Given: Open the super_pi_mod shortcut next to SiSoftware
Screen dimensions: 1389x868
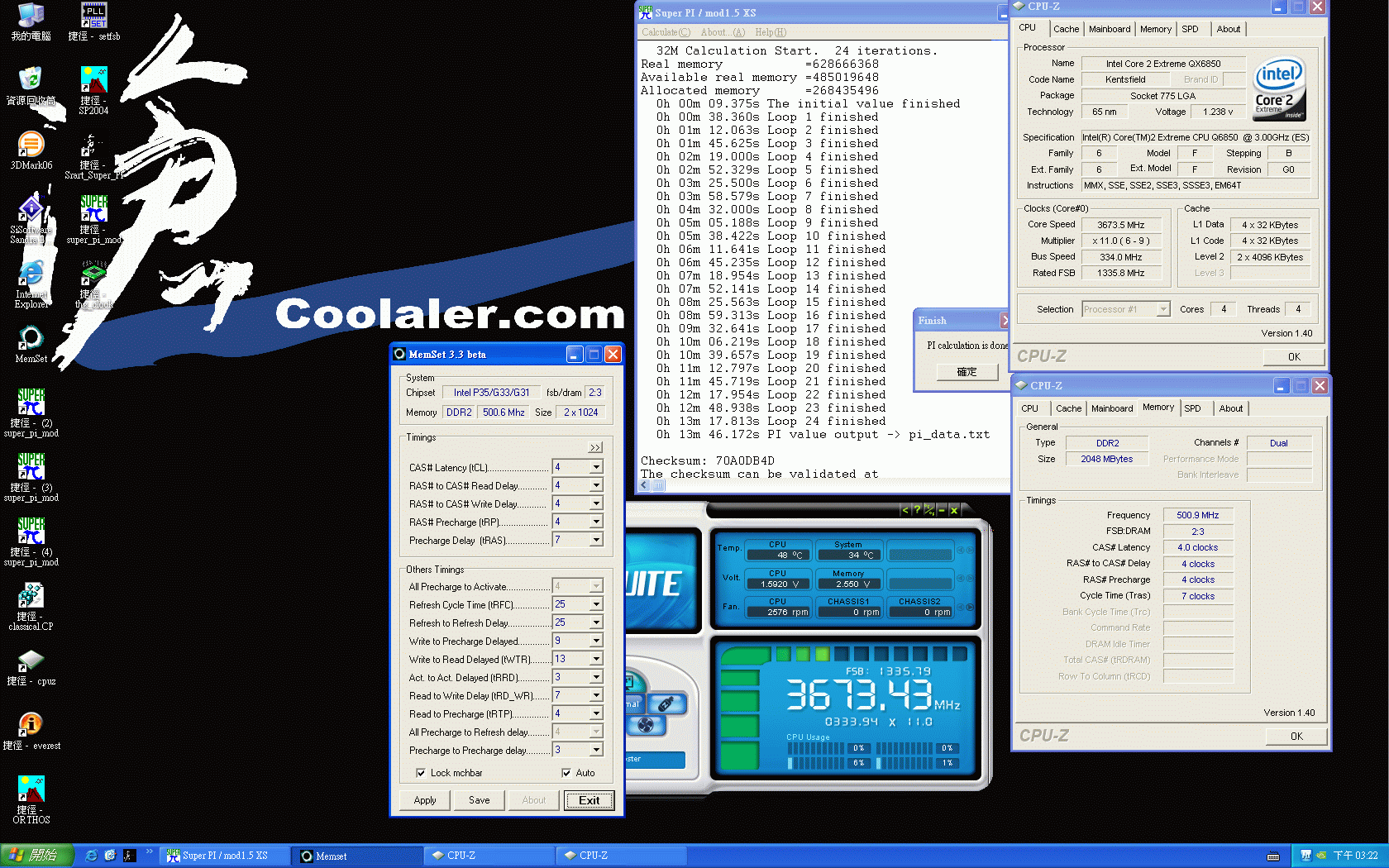Looking at the screenshot, I should click(x=93, y=219).
